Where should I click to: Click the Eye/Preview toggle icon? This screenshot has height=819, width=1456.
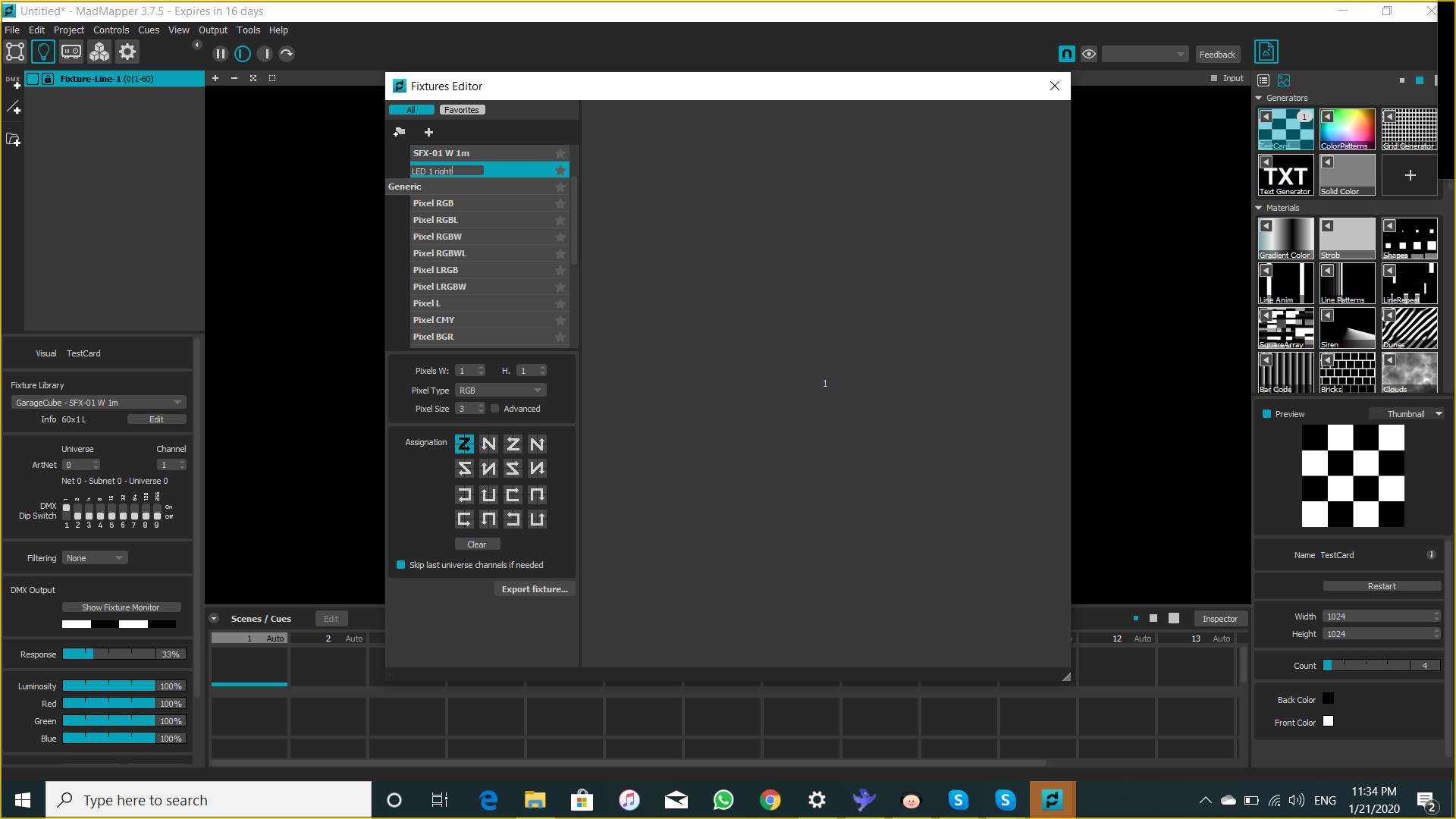[x=1089, y=54]
